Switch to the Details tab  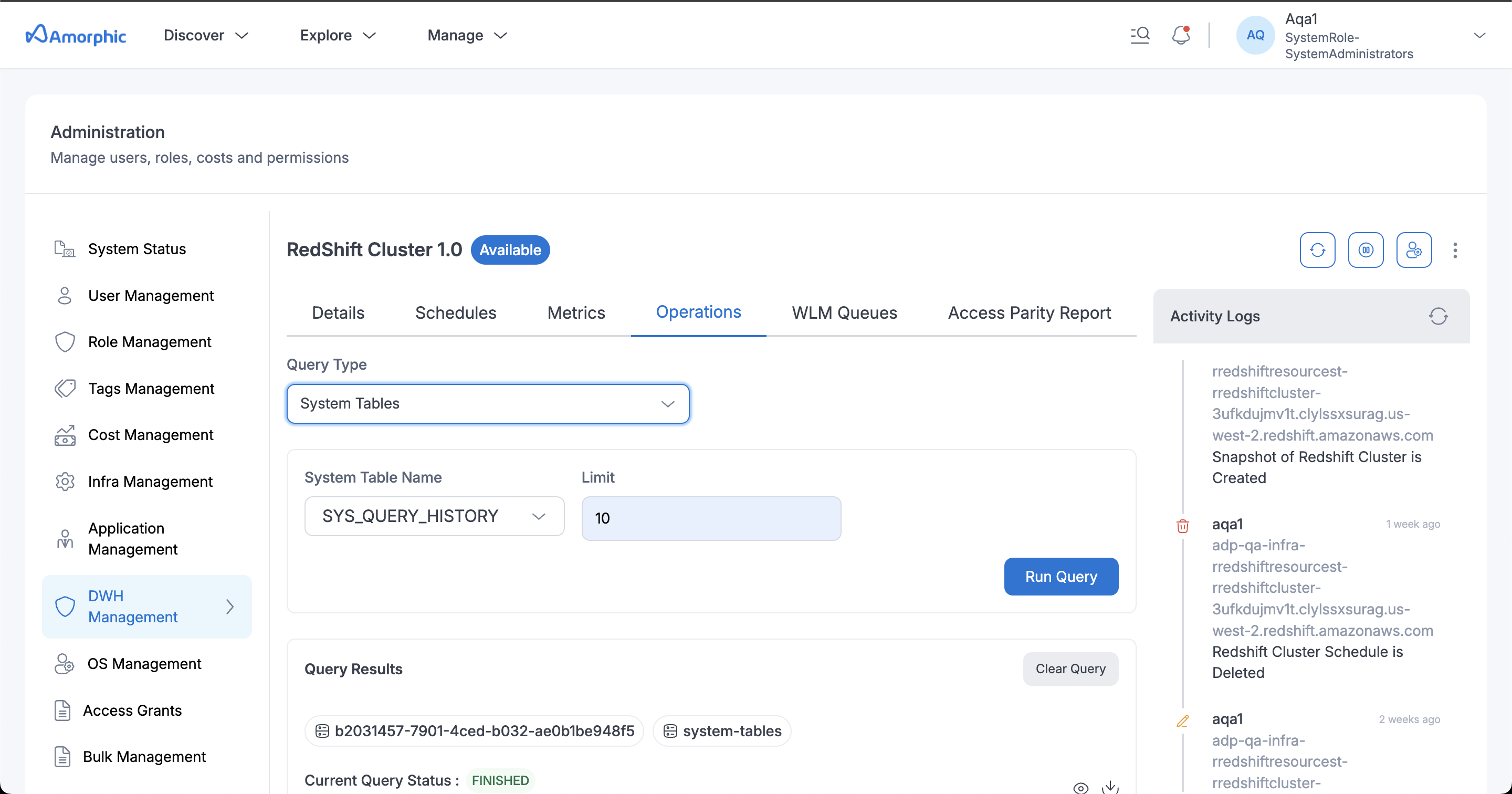tap(338, 312)
